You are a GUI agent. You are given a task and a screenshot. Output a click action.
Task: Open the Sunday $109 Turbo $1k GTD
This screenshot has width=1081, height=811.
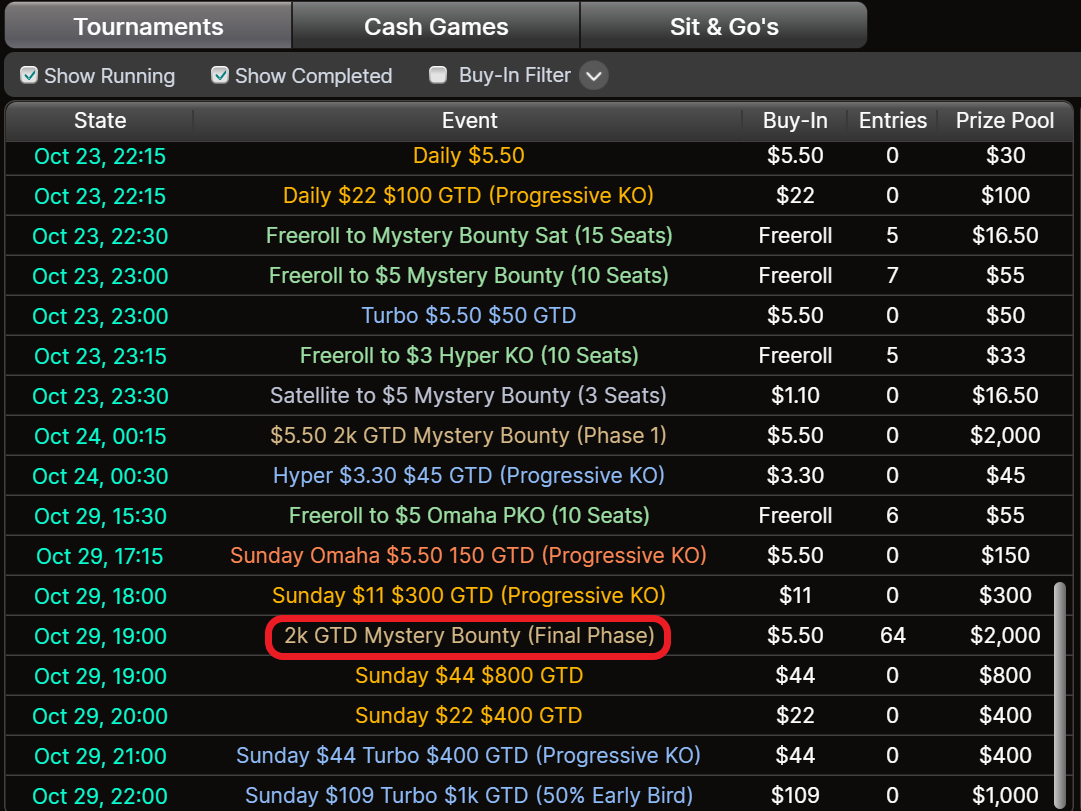point(469,795)
